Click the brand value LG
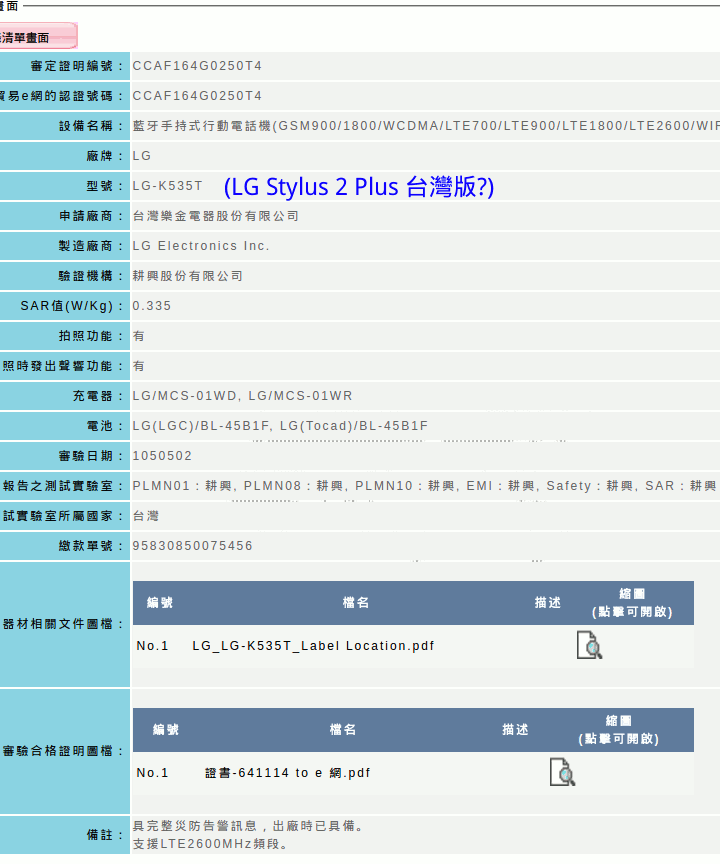Viewport: 720px width, 864px height. (142, 156)
